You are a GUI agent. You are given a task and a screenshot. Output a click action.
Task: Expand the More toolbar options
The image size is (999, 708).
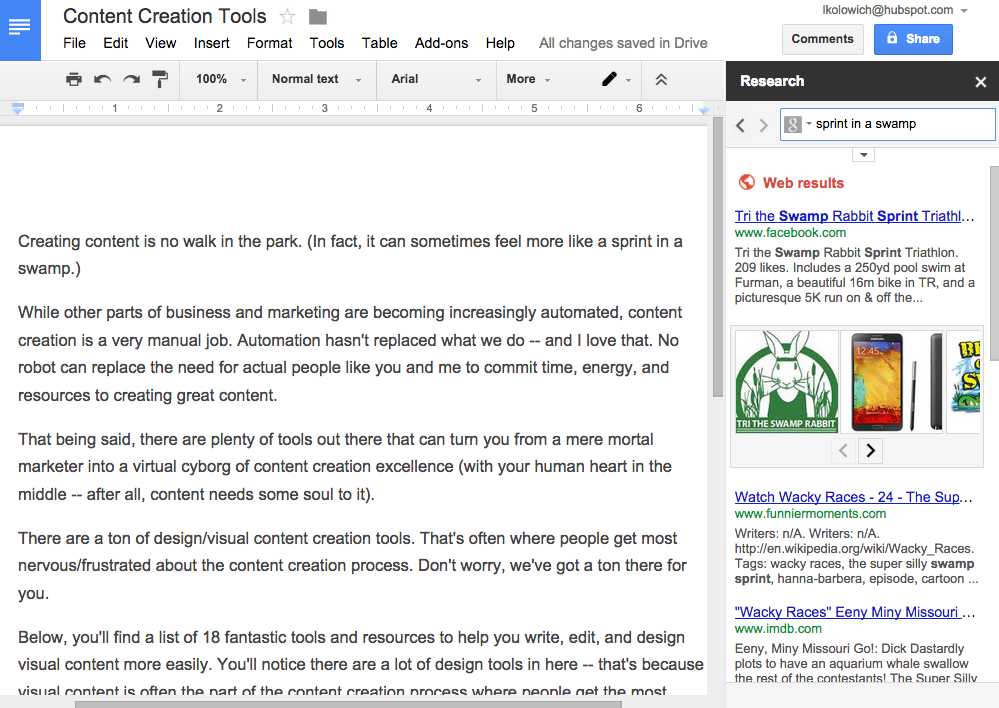[x=528, y=79]
